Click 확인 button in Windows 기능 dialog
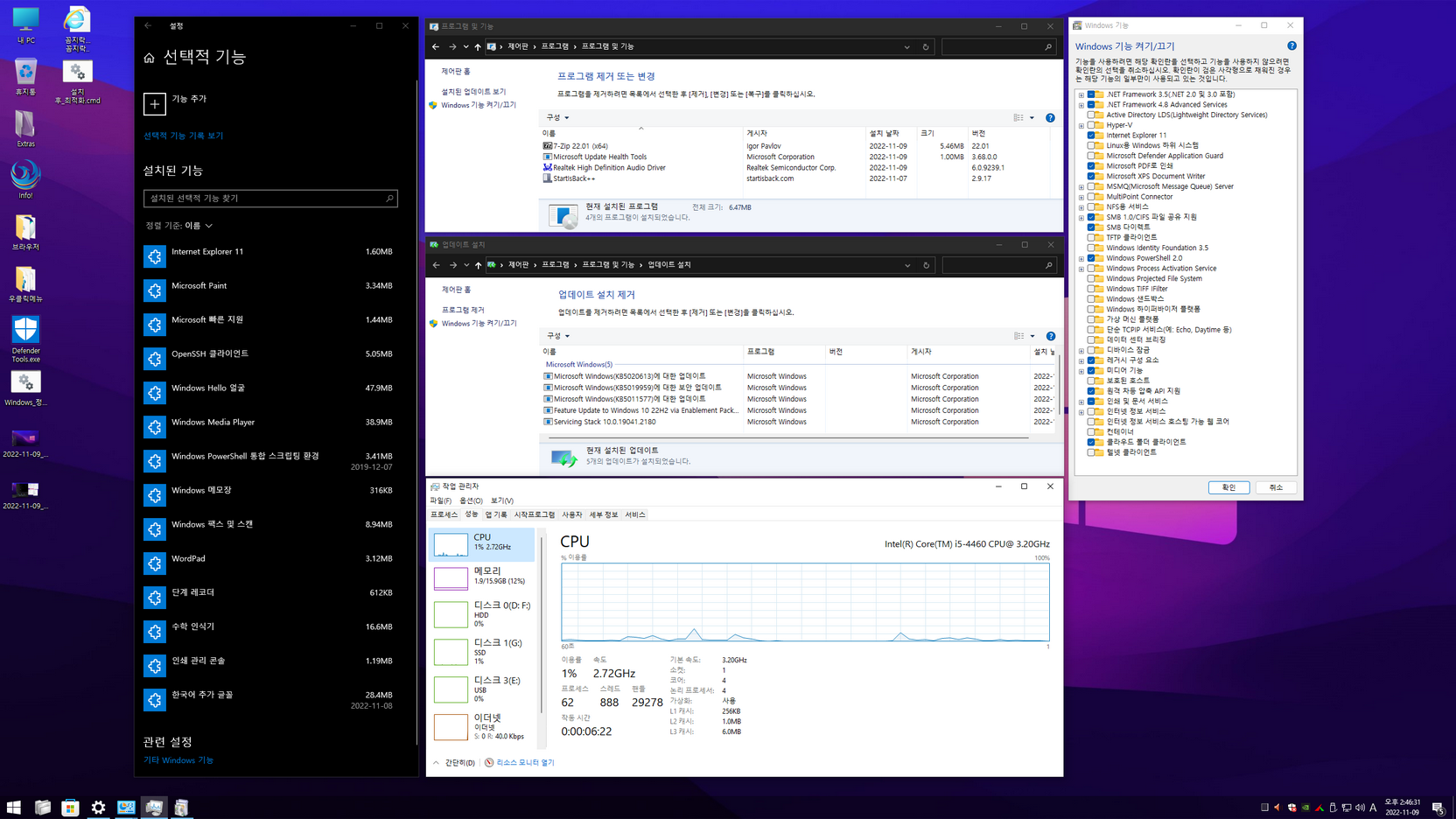 coord(1228,487)
